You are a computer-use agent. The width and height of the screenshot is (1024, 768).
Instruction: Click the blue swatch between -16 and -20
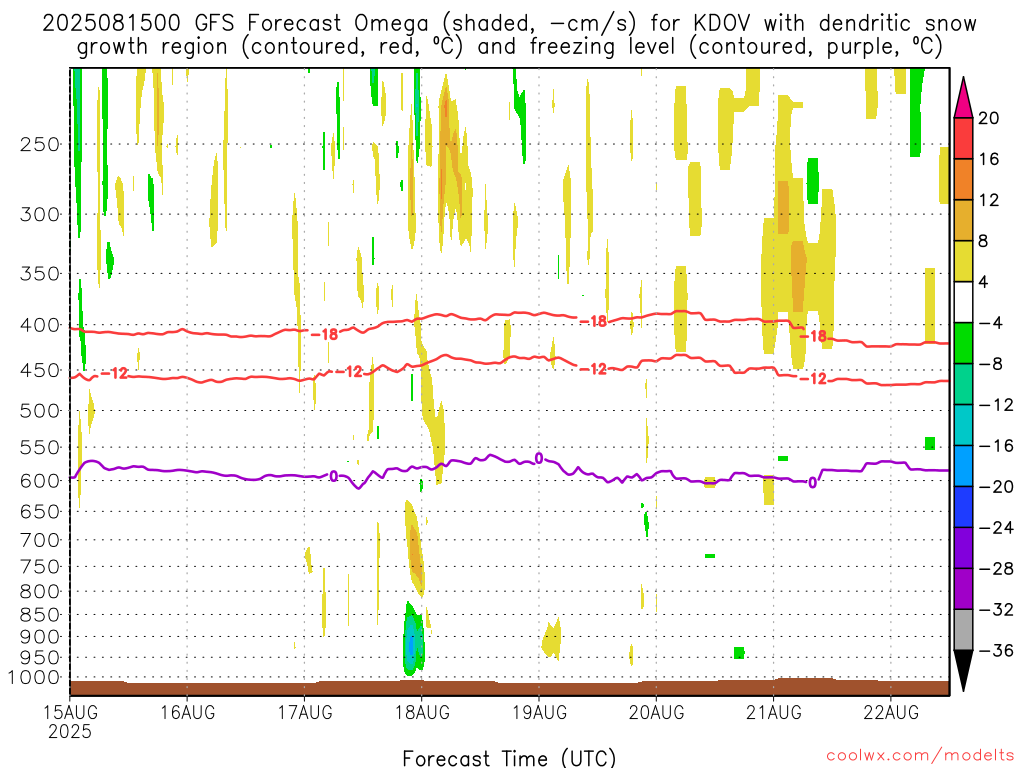click(x=963, y=466)
